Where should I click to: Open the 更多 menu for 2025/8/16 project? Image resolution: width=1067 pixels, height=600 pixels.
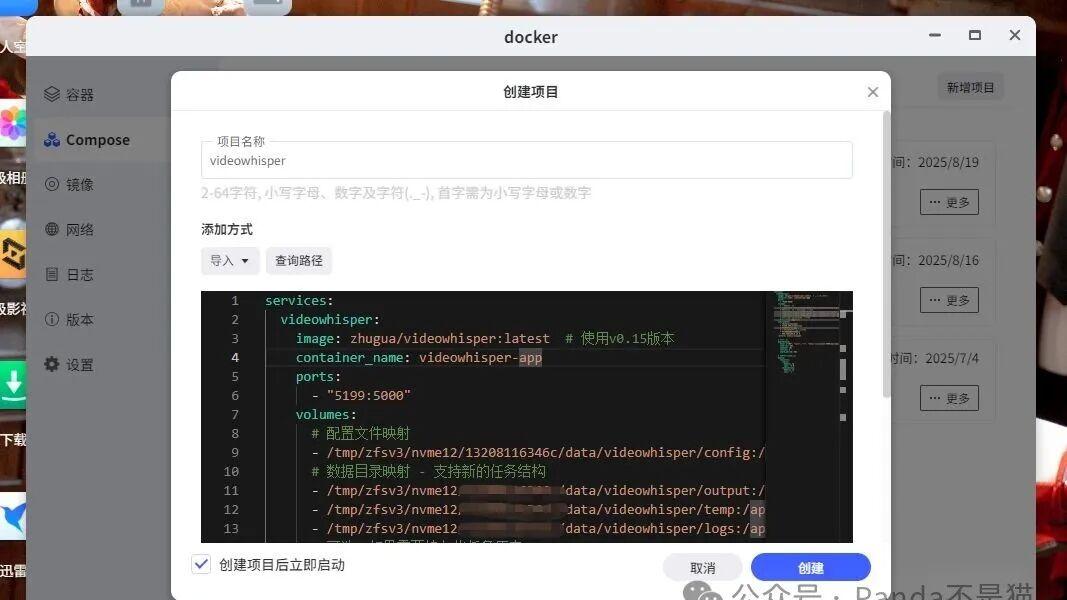[949, 300]
